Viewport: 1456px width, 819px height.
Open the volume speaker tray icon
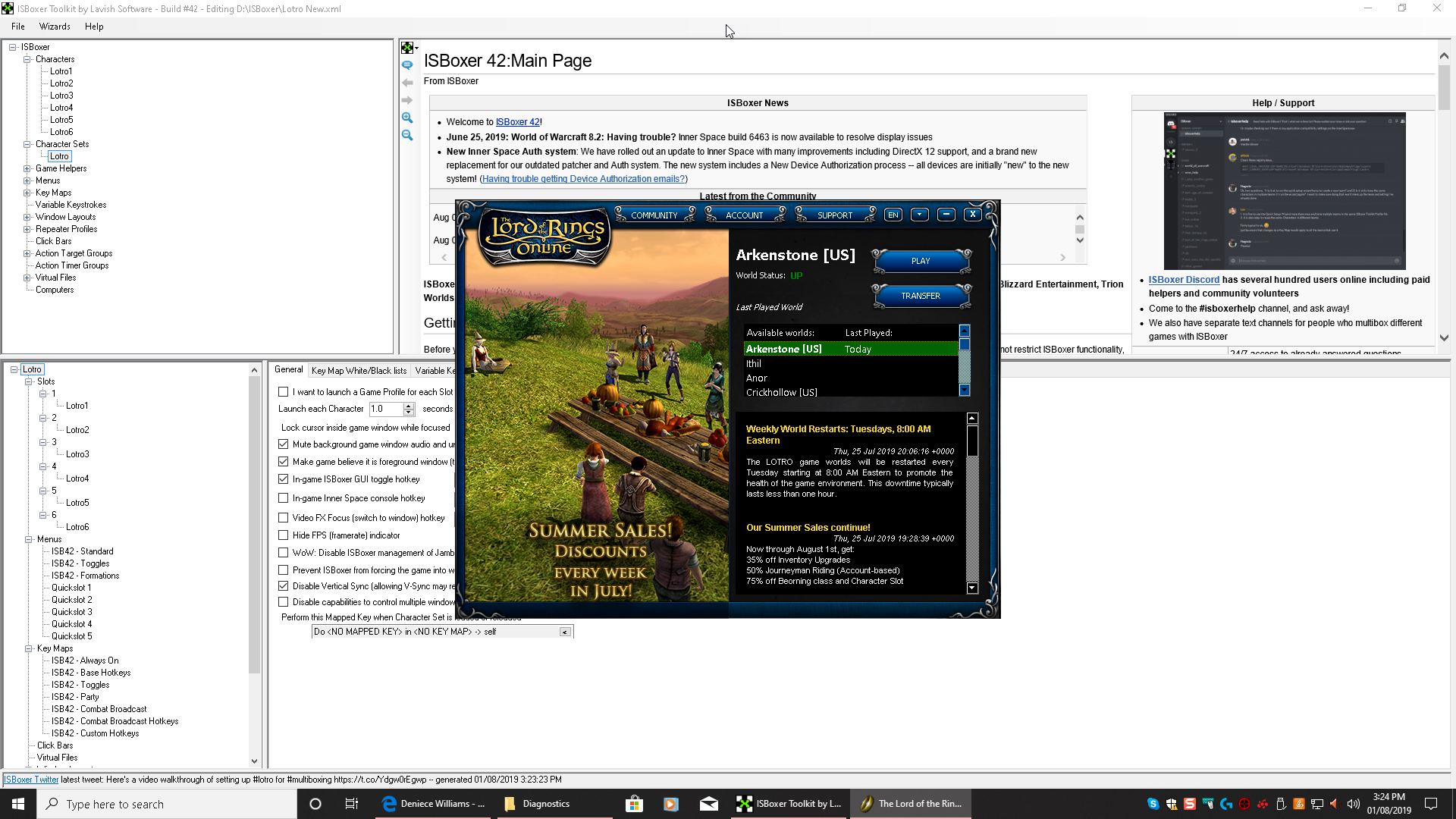pyautogui.click(x=1354, y=804)
